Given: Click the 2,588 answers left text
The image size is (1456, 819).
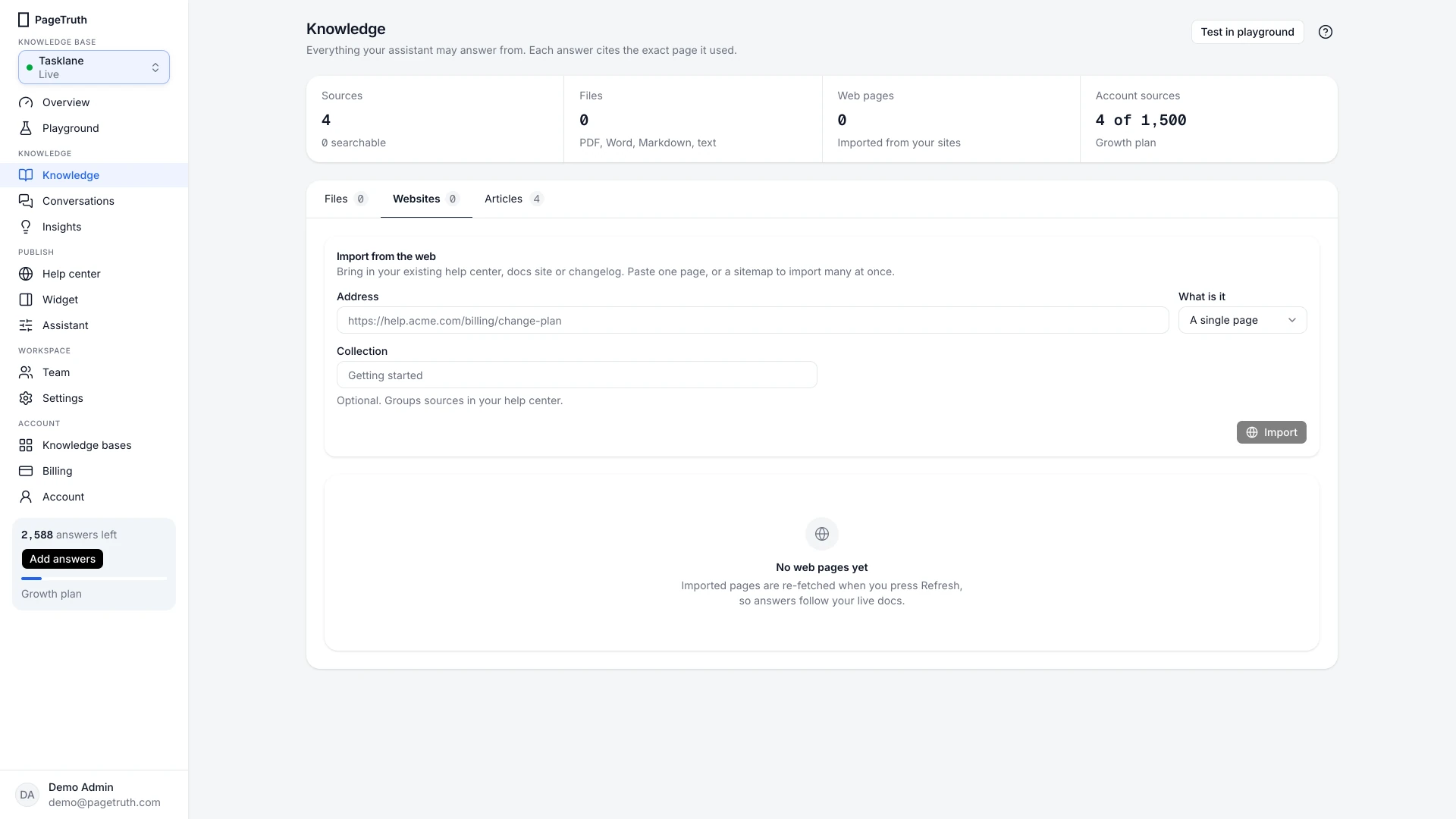Looking at the screenshot, I should (x=69, y=535).
